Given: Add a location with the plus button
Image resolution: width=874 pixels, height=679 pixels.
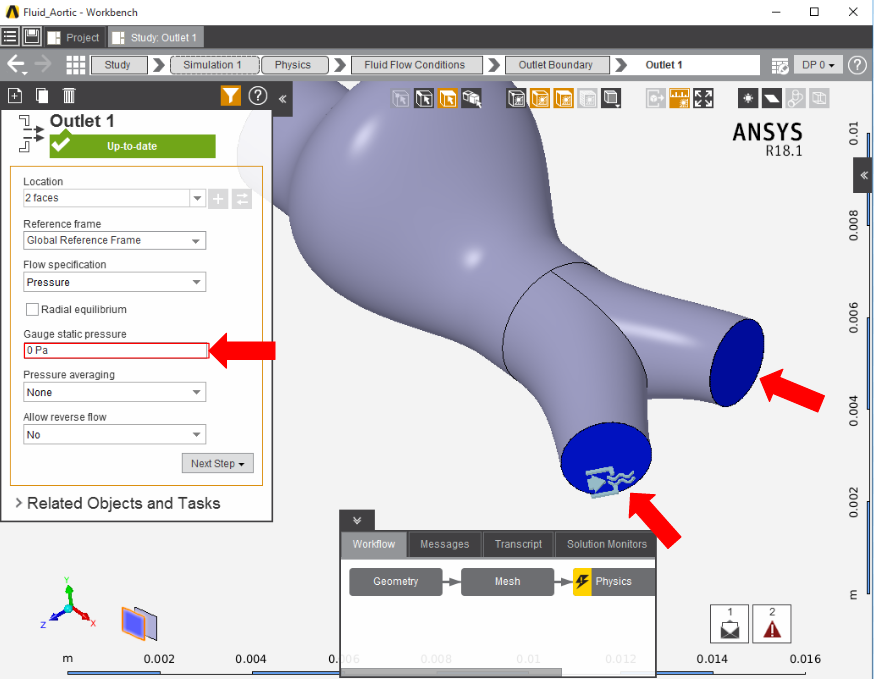Looking at the screenshot, I should 218,199.
